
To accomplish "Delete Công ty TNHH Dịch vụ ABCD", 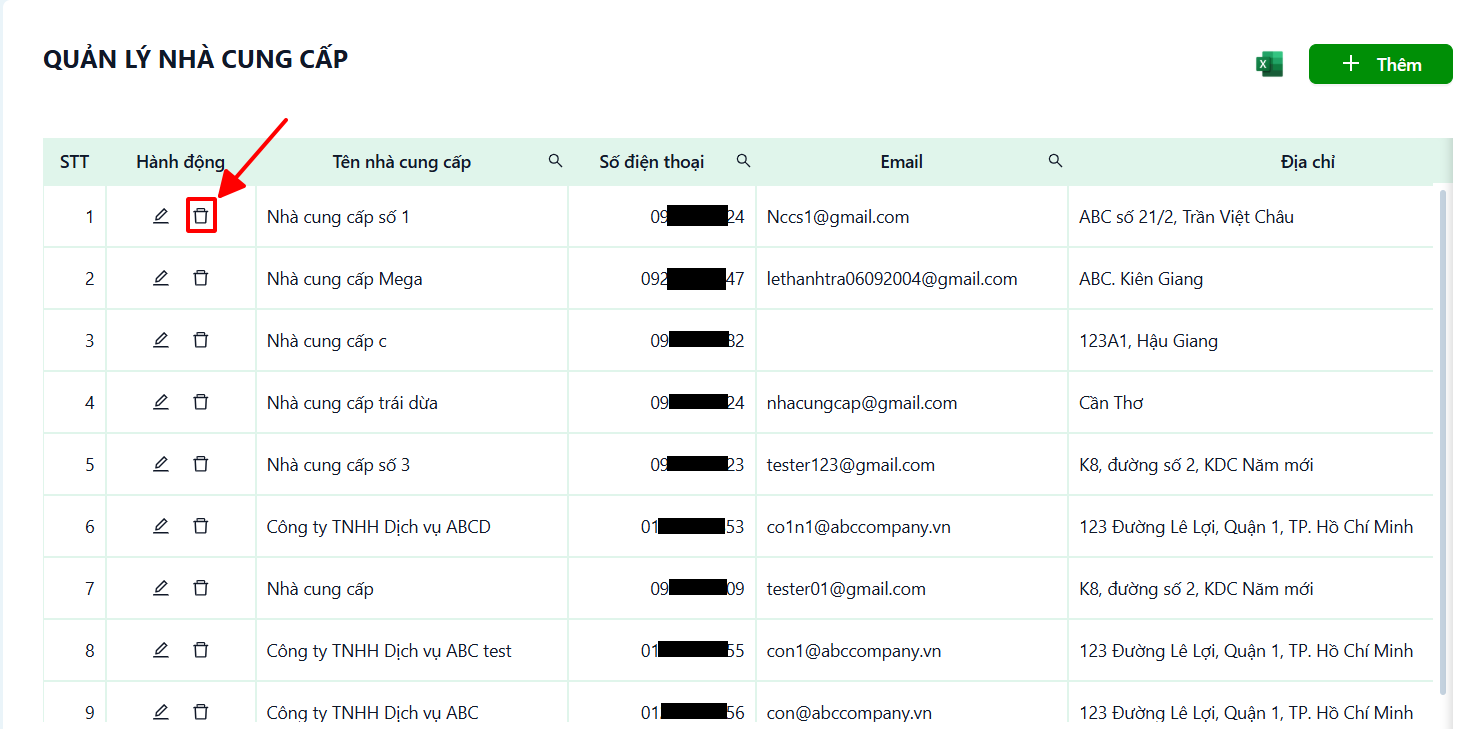I will tap(201, 526).
